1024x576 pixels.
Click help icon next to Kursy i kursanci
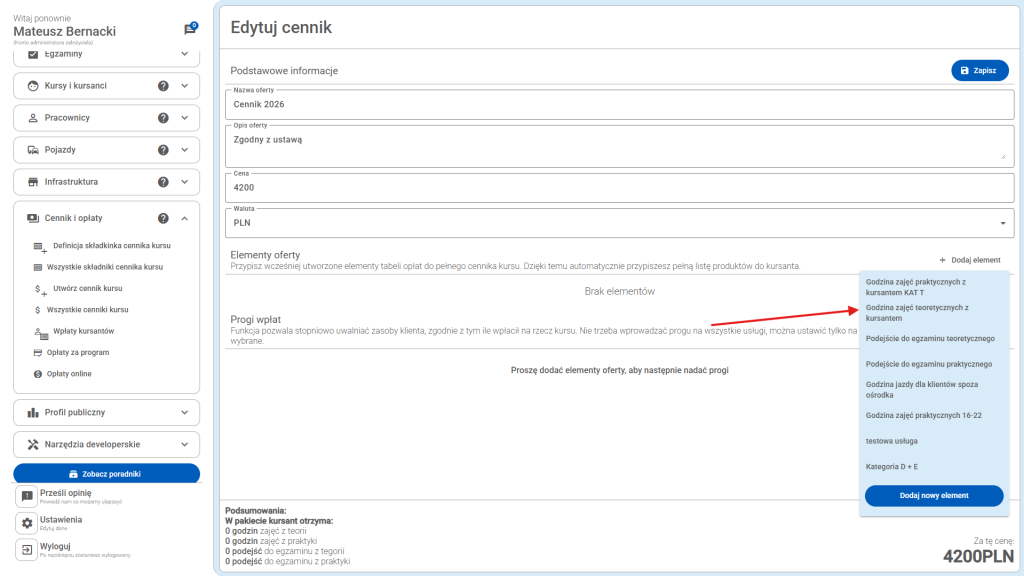click(x=163, y=86)
